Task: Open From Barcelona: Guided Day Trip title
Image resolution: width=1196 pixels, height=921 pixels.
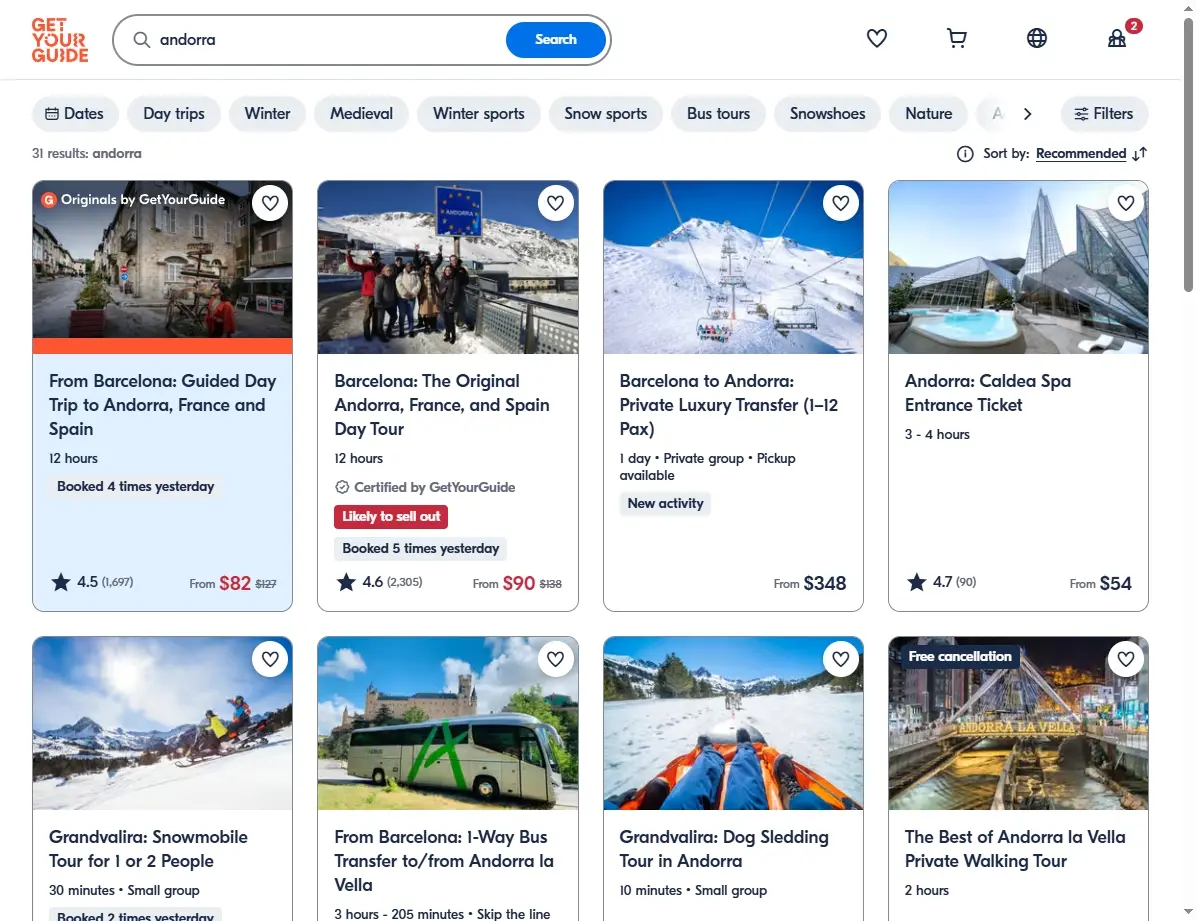Action: pos(162,405)
